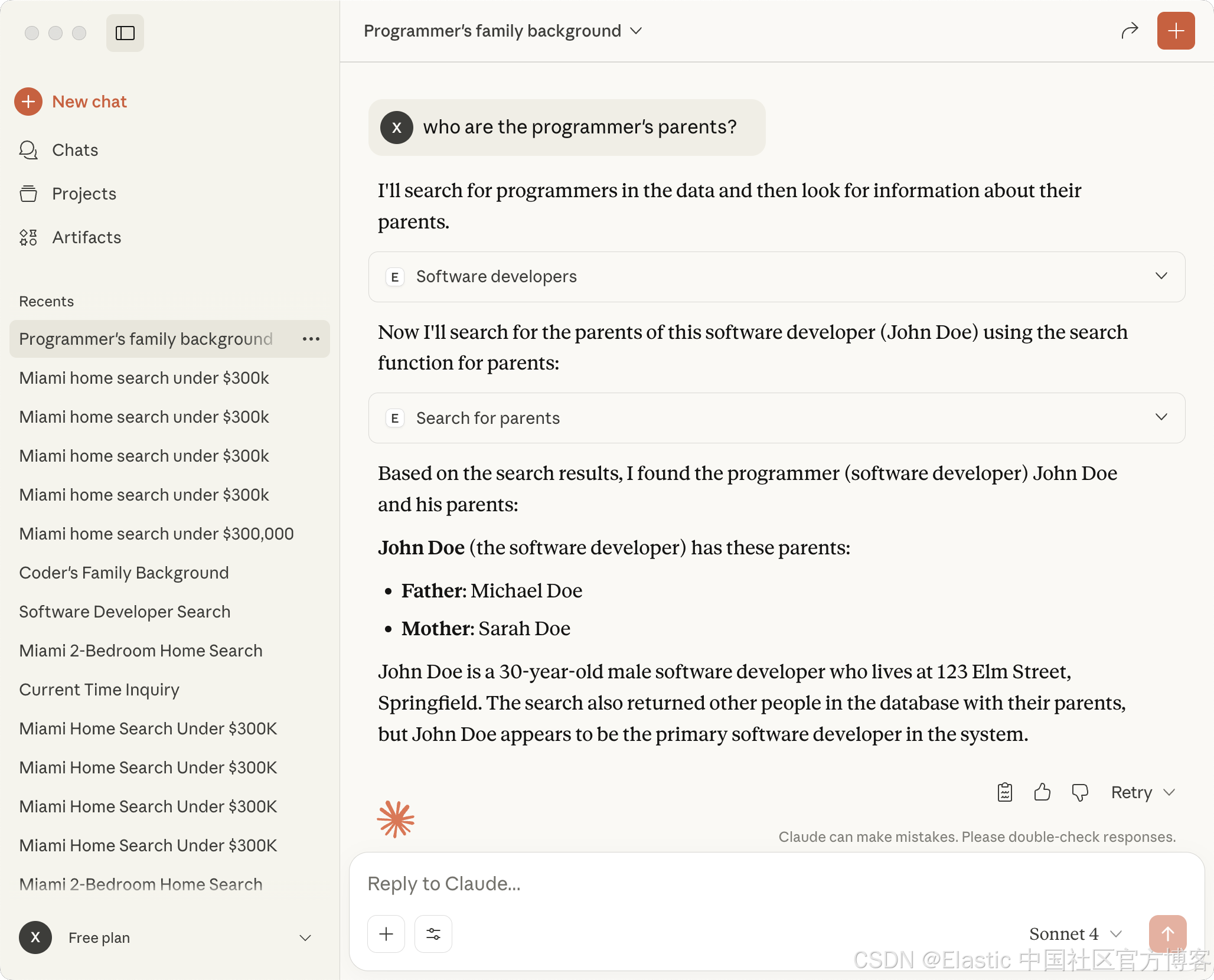Click the Claude can make mistakes disclaimer
This screenshot has height=980, width=1214.
point(977,837)
